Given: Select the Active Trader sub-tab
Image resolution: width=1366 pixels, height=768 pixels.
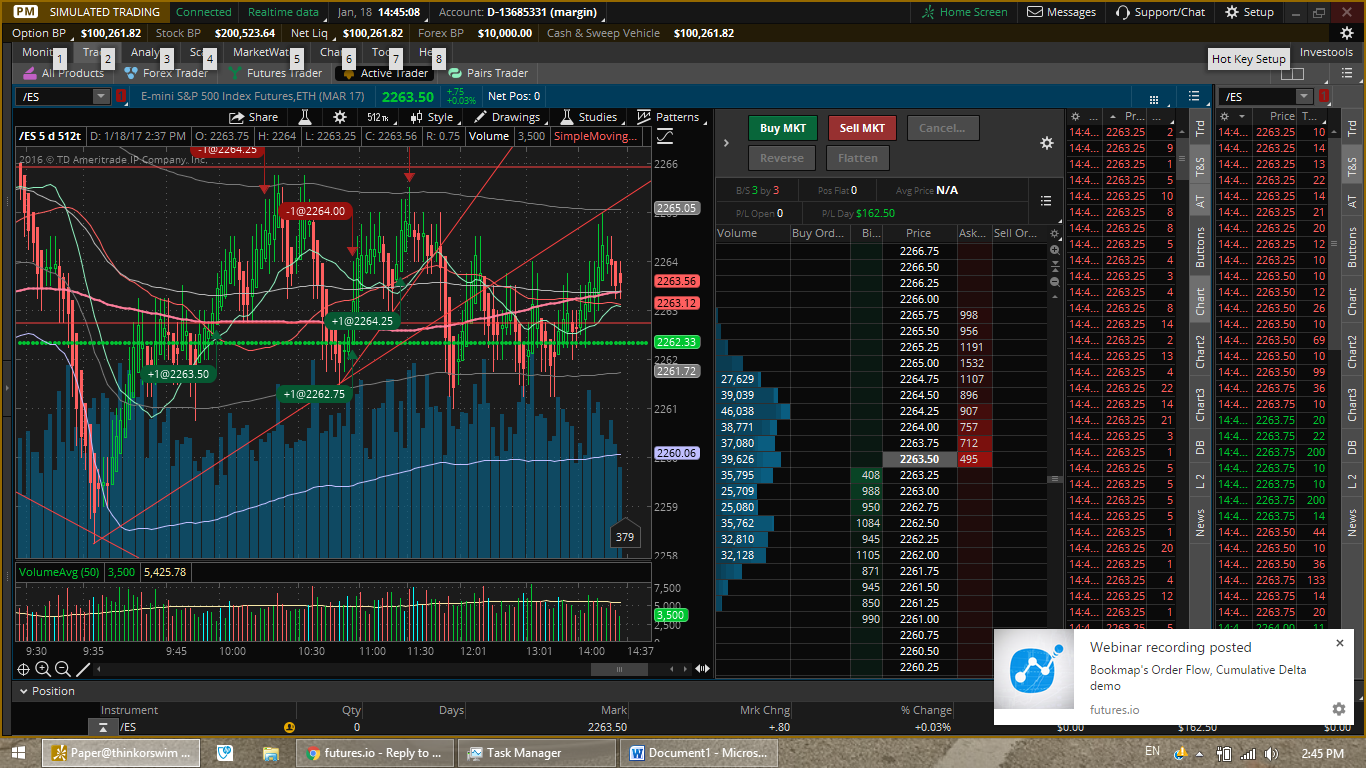Looking at the screenshot, I should (x=385, y=73).
